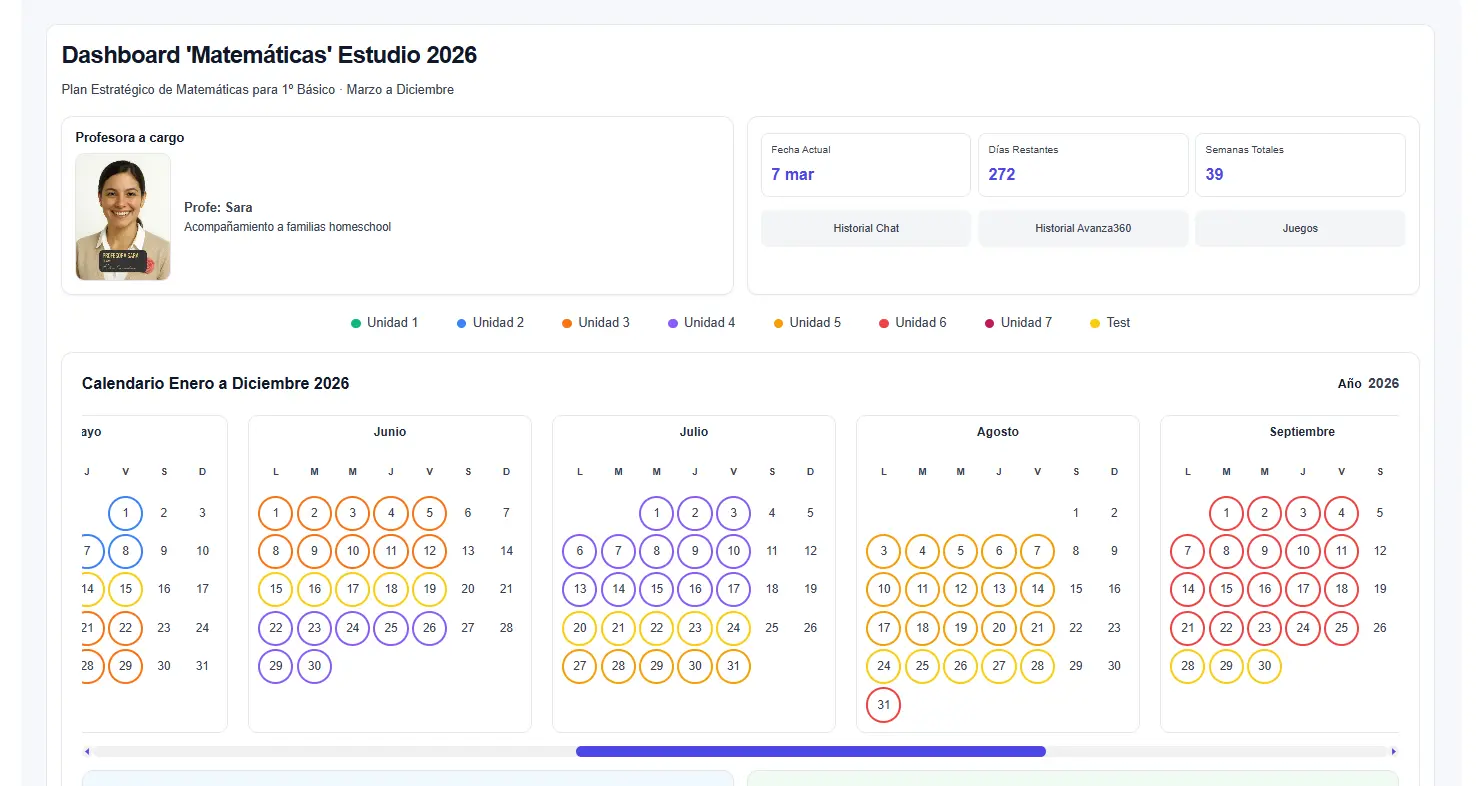Select August 31 on the calendar
Viewport: 1478px width, 786px height.
tap(883, 704)
